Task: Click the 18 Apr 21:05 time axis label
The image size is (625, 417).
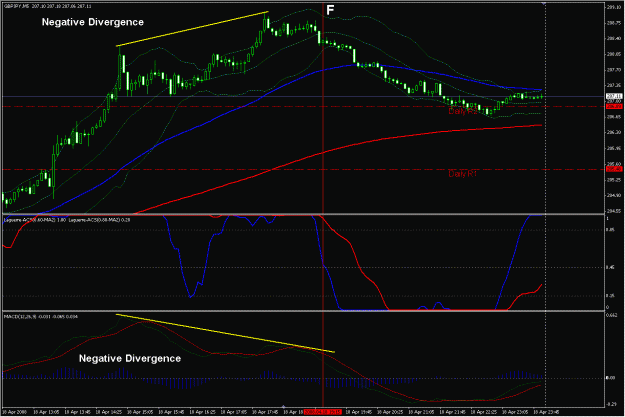Action: pyautogui.click(x=421, y=412)
